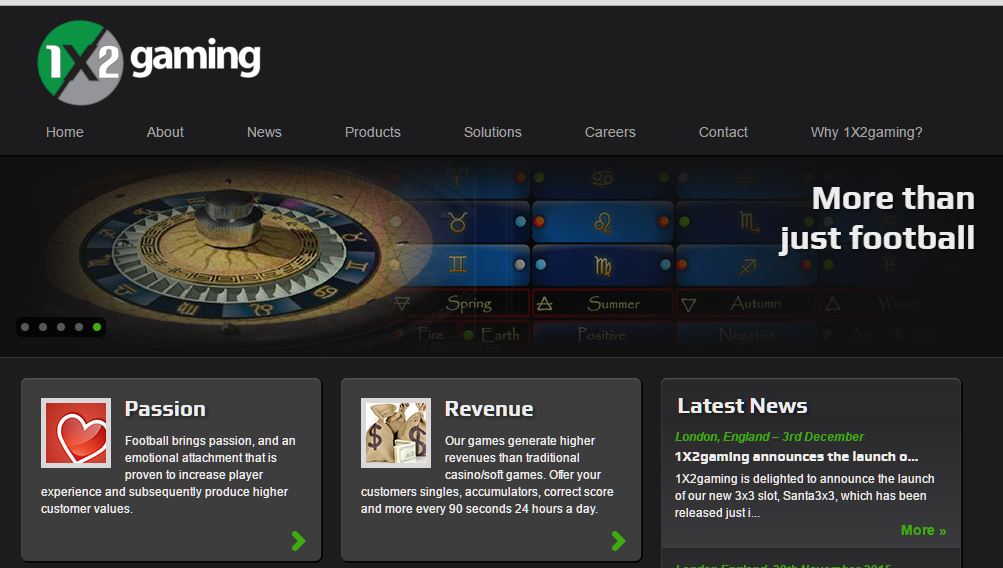The image size is (1003, 568).
Task: Open the Why 1X2gaming? page
Action: (866, 132)
